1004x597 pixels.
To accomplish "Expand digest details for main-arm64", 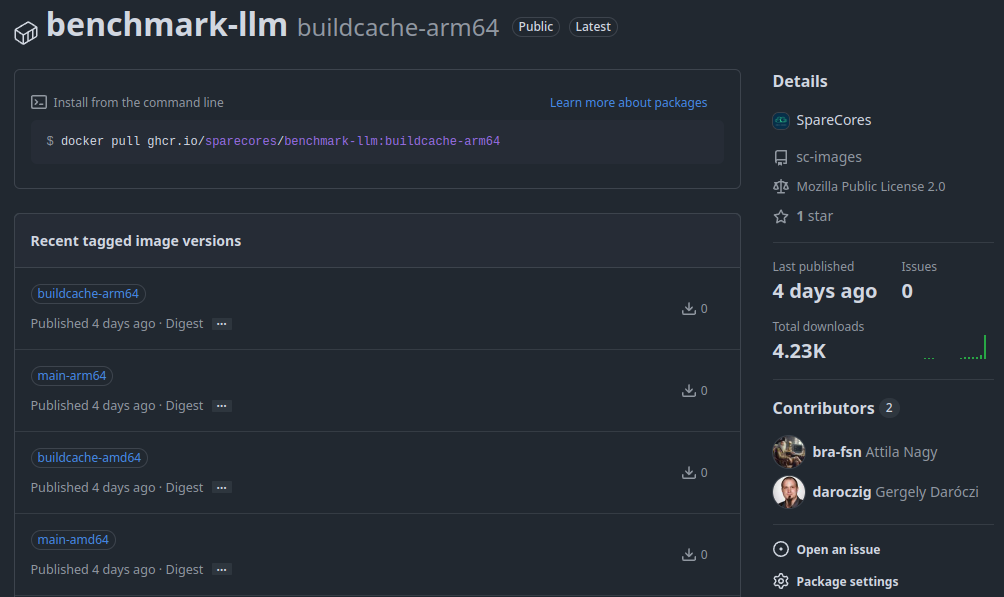I will point(222,406).
